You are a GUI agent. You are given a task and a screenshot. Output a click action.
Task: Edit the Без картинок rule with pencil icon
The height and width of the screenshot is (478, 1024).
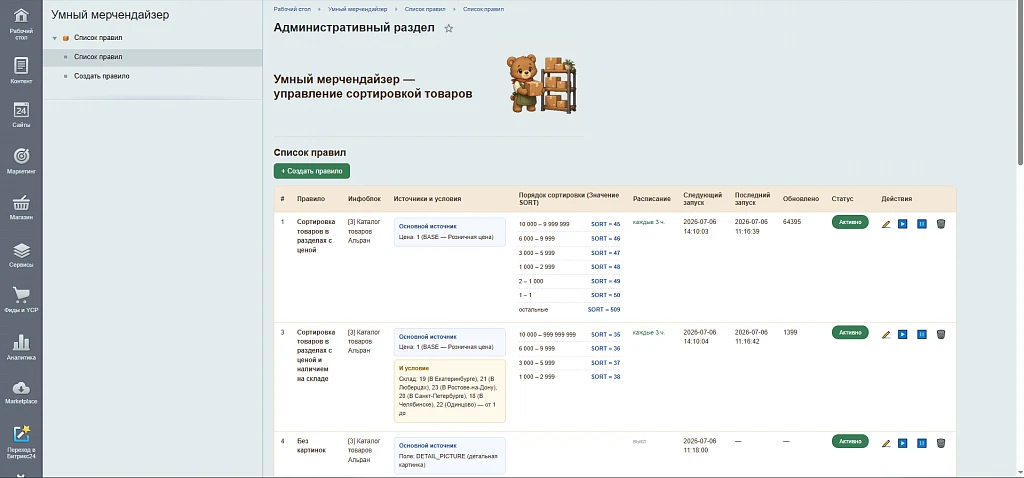pos(886,443)
